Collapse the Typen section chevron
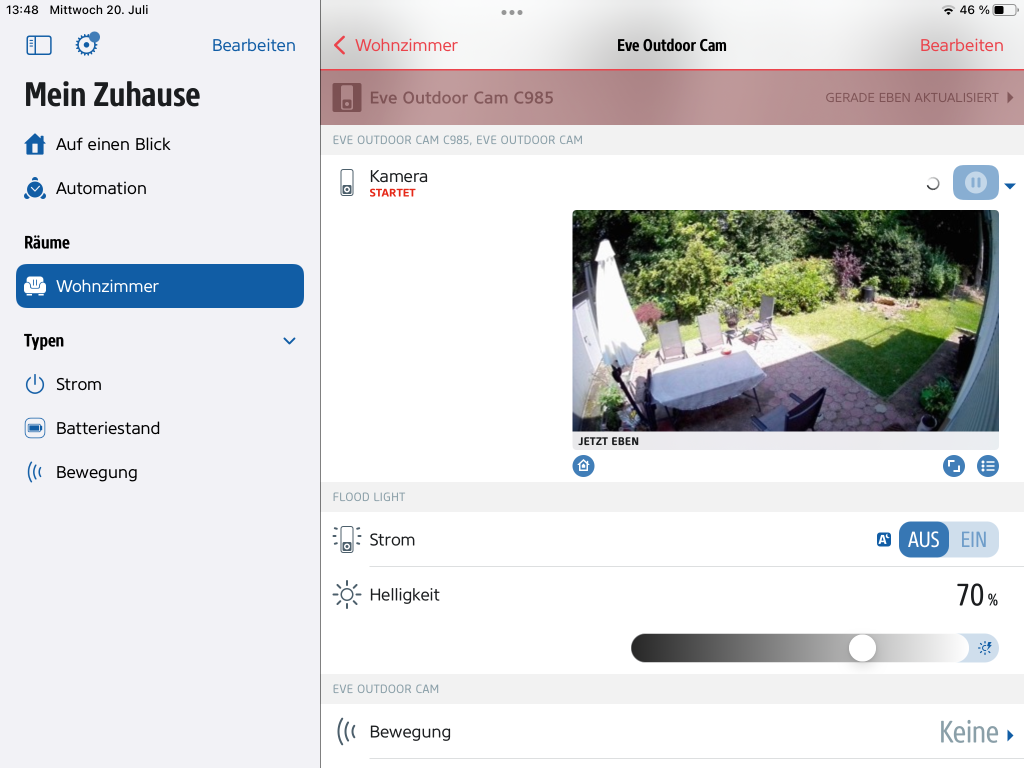The width and height of the screenshot is (1024, 768). pos(289,341)
